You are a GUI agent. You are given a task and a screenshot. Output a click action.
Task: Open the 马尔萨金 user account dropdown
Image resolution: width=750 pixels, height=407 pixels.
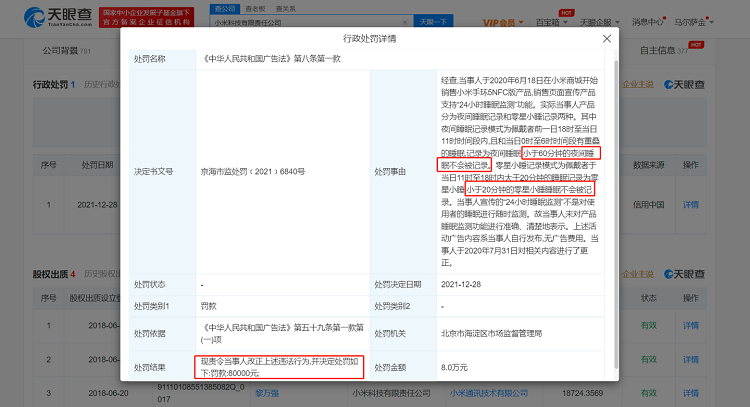pyautogui.click(x=694, y=22)
